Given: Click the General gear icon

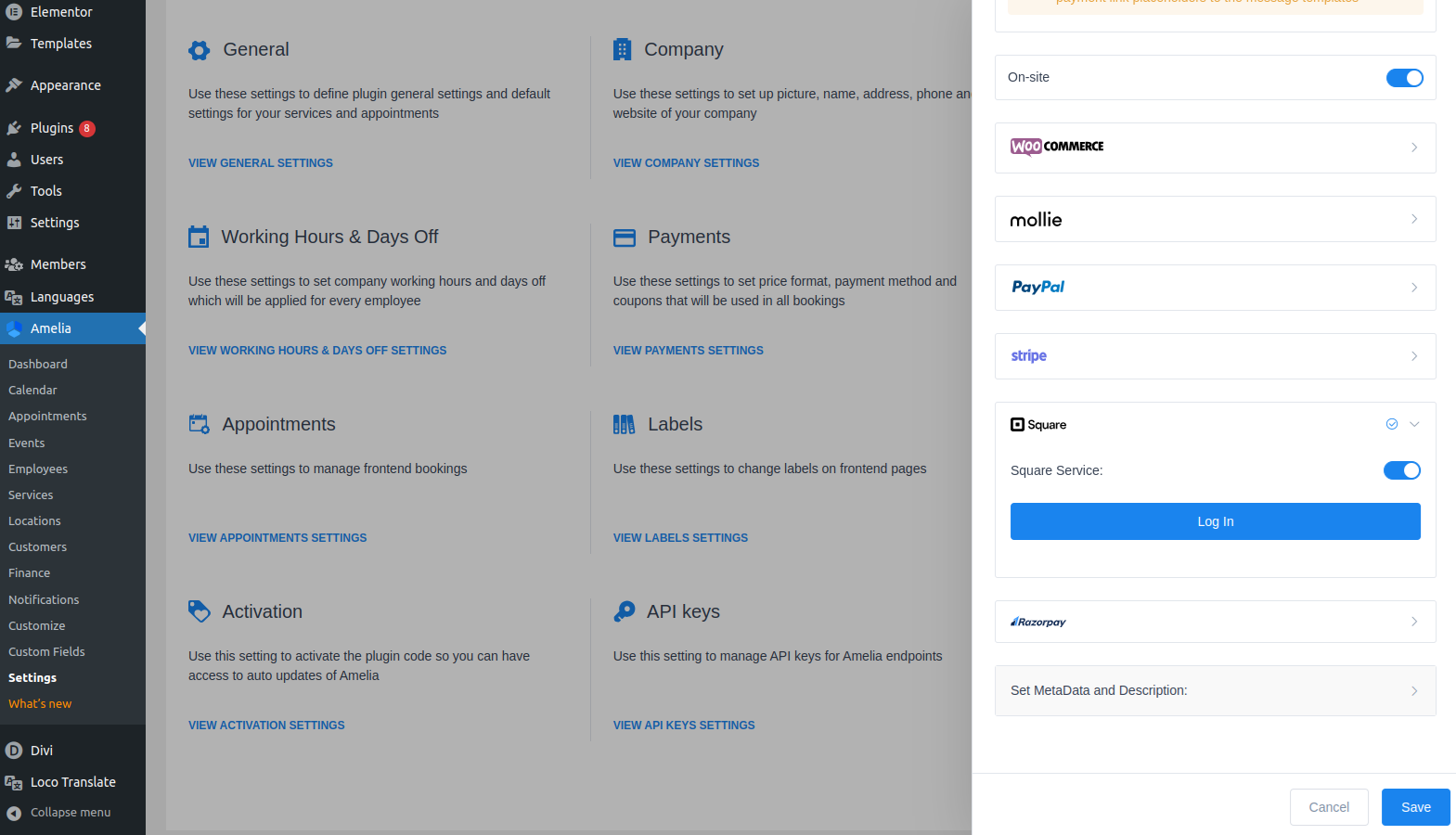Looking at the screenshot, I should point(200,50).
